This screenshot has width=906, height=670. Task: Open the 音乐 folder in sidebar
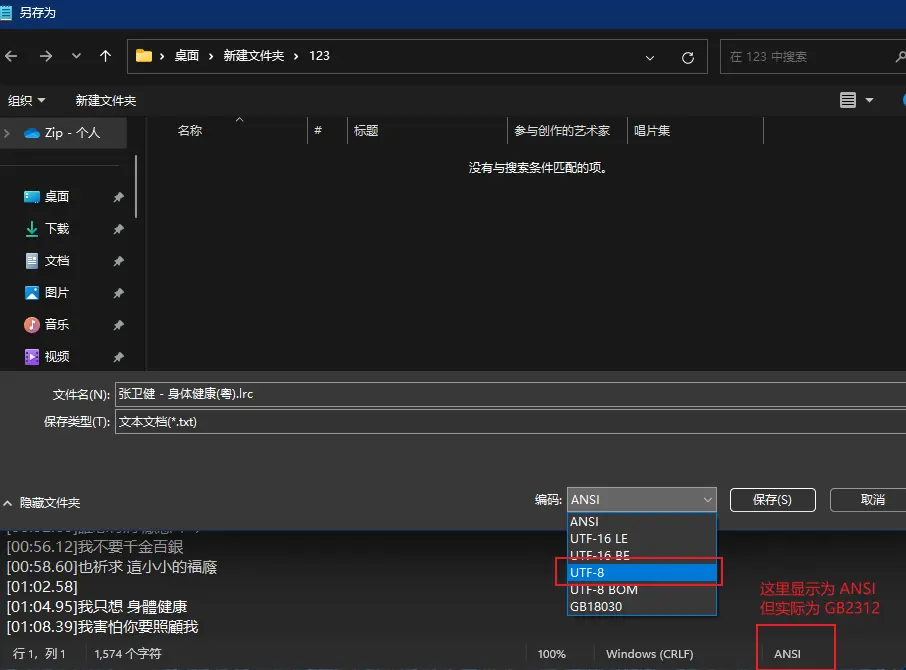56,324
